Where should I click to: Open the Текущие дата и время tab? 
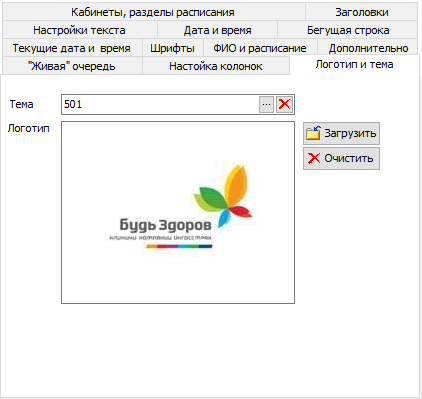click(x=72, y=48)
